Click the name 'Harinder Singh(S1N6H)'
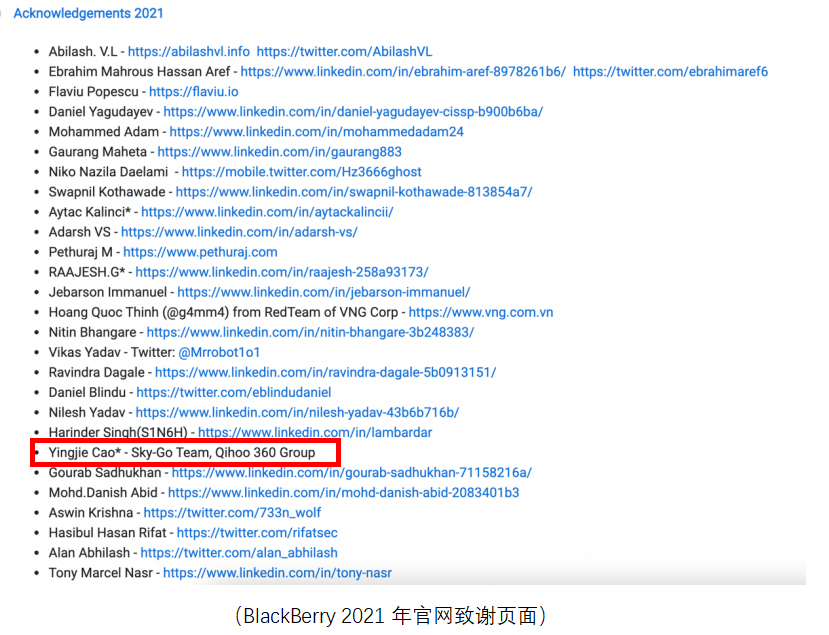The height and width of the screenshot is (635, 829). coord(118,432)
